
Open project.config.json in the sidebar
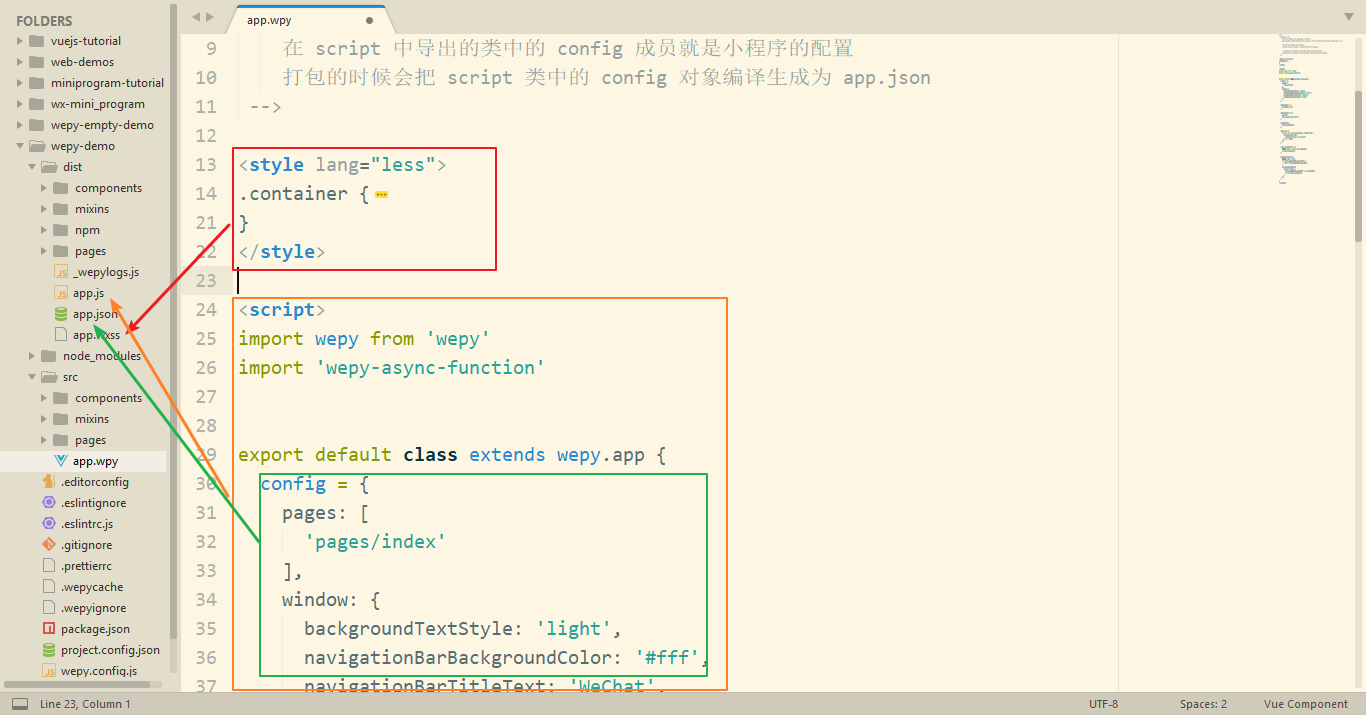(x=109, y=650)
